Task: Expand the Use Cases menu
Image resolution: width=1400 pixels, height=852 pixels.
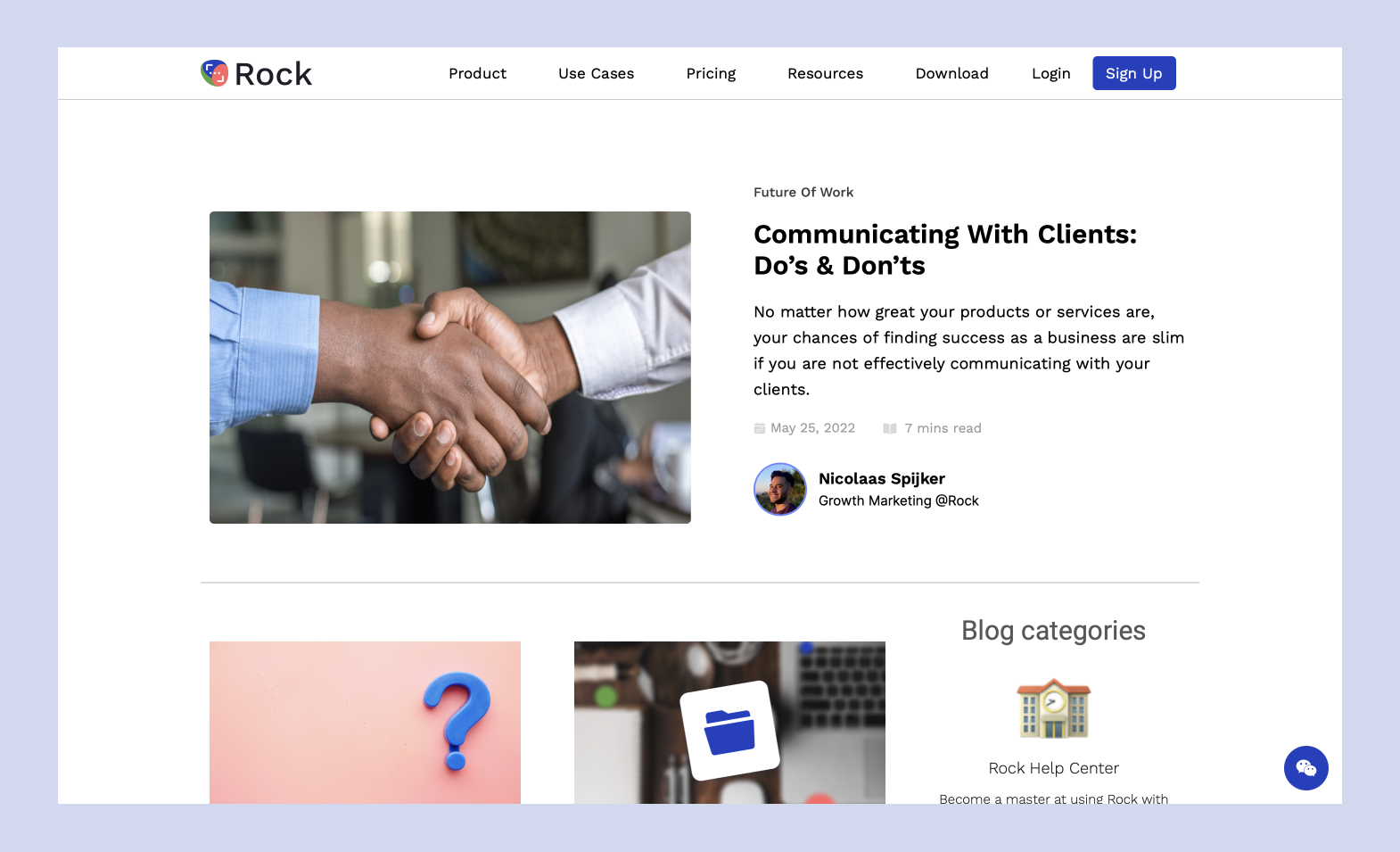Action: pyautogui.click(x=596, y=73)
